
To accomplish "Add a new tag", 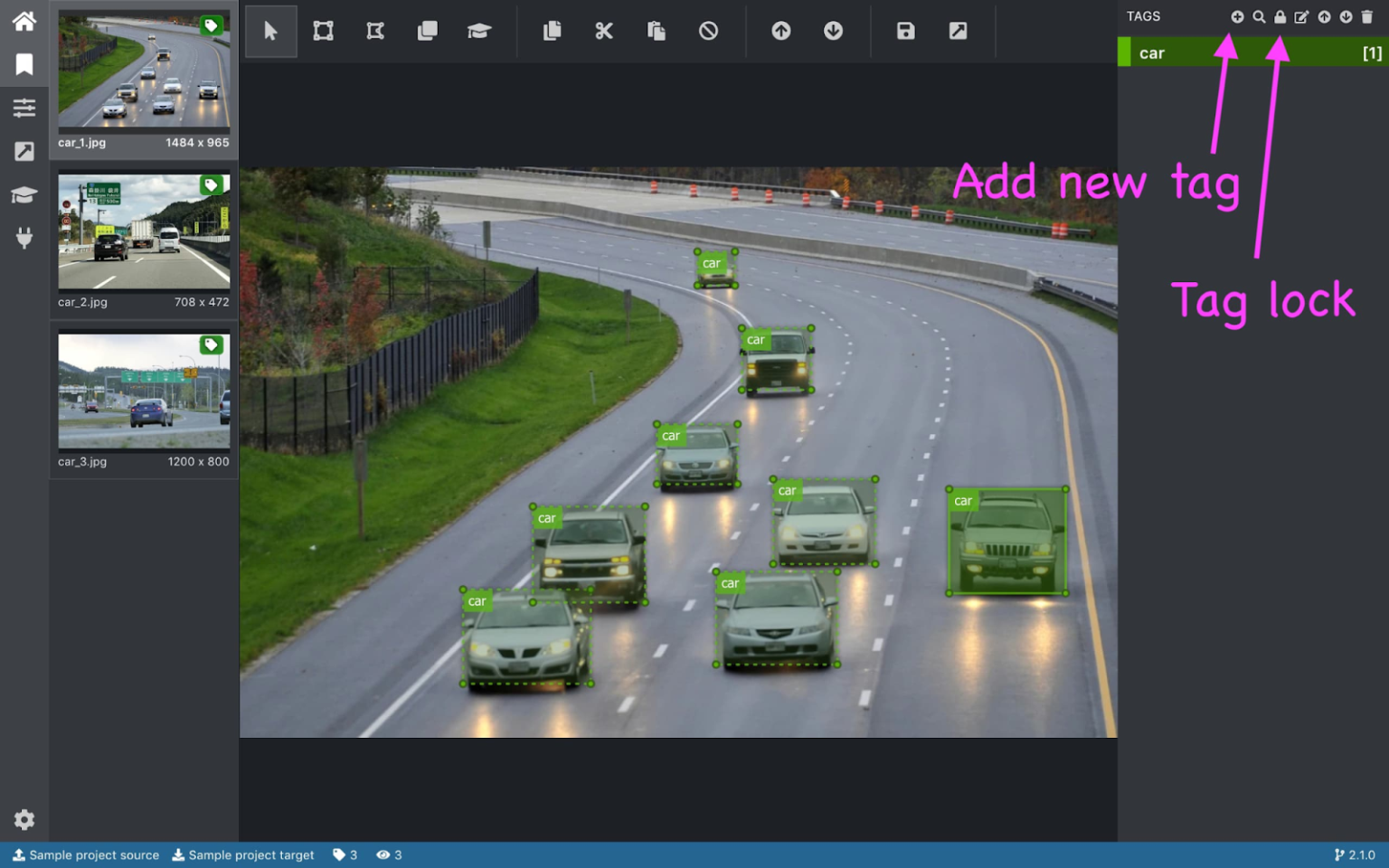I will pyautogui.click(x=1237, y=16).
